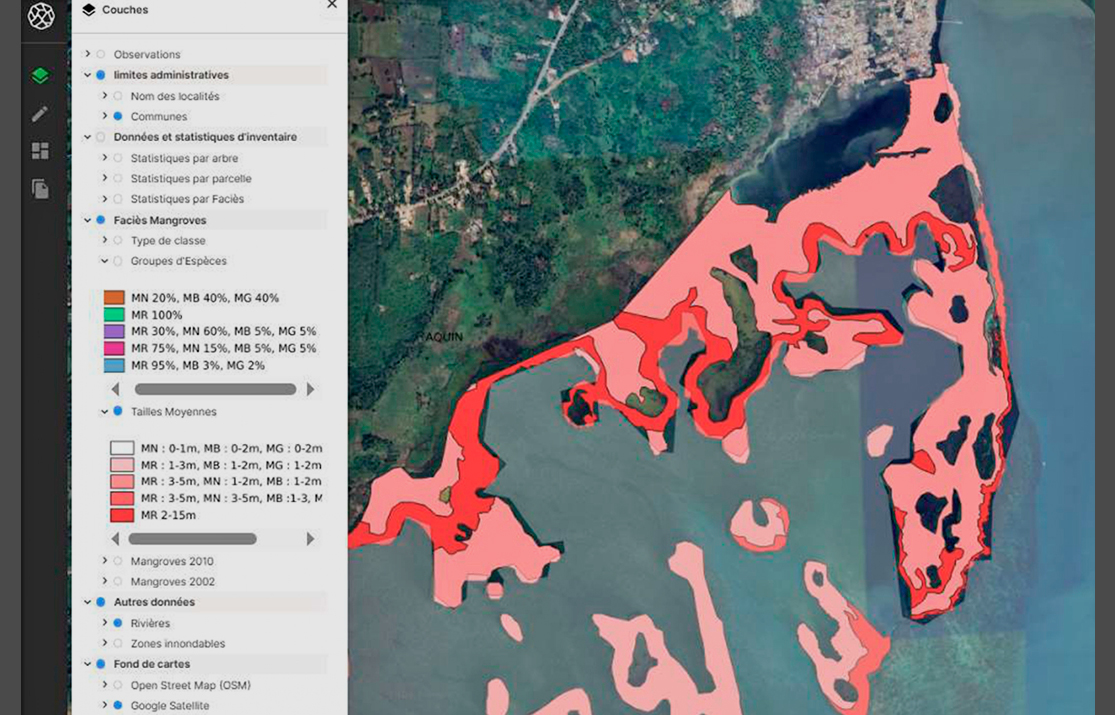This screenshot has height=715, width=1115.
Task: Turn on Open Street Map basemap
Action: [x=118, y=686]
